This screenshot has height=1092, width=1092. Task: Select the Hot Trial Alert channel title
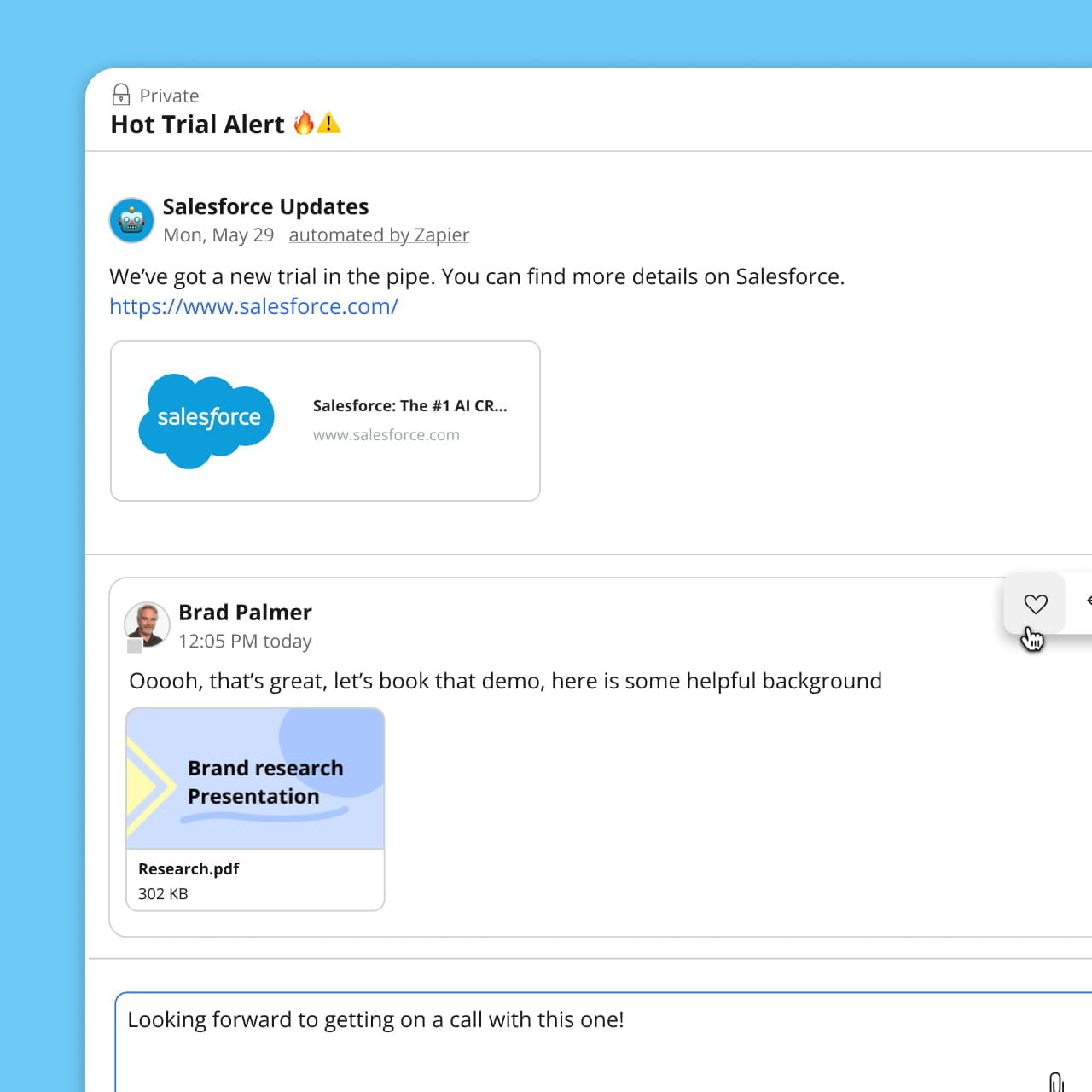[x=226, y=125]
